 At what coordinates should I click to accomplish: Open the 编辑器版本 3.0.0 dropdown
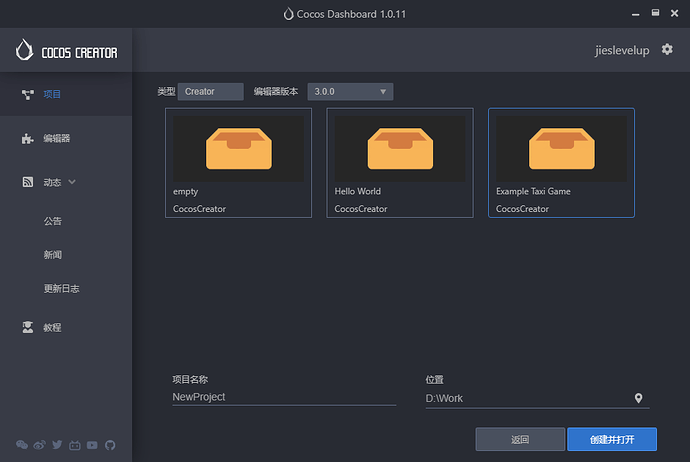pos(350,92)
